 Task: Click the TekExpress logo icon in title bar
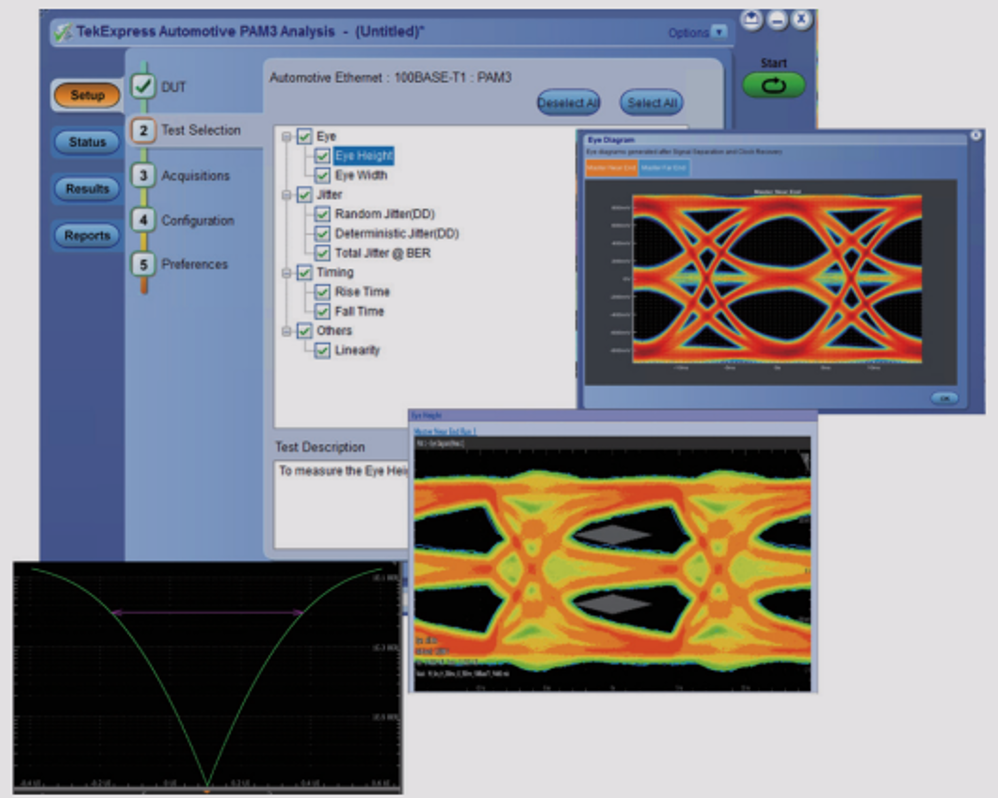coord(63,32)
